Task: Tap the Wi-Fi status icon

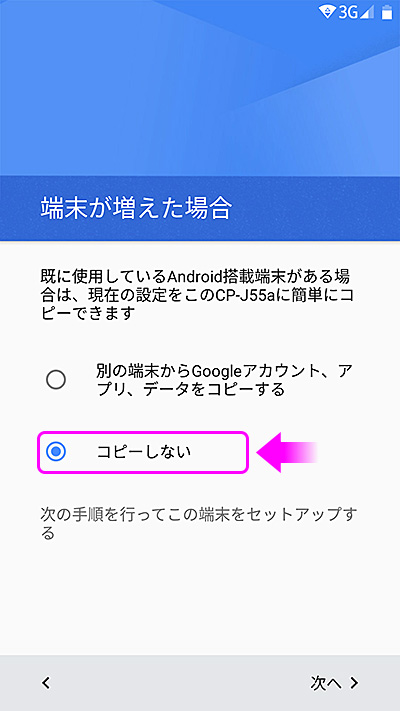Action: pyautogui.click(x=327, y=12)
